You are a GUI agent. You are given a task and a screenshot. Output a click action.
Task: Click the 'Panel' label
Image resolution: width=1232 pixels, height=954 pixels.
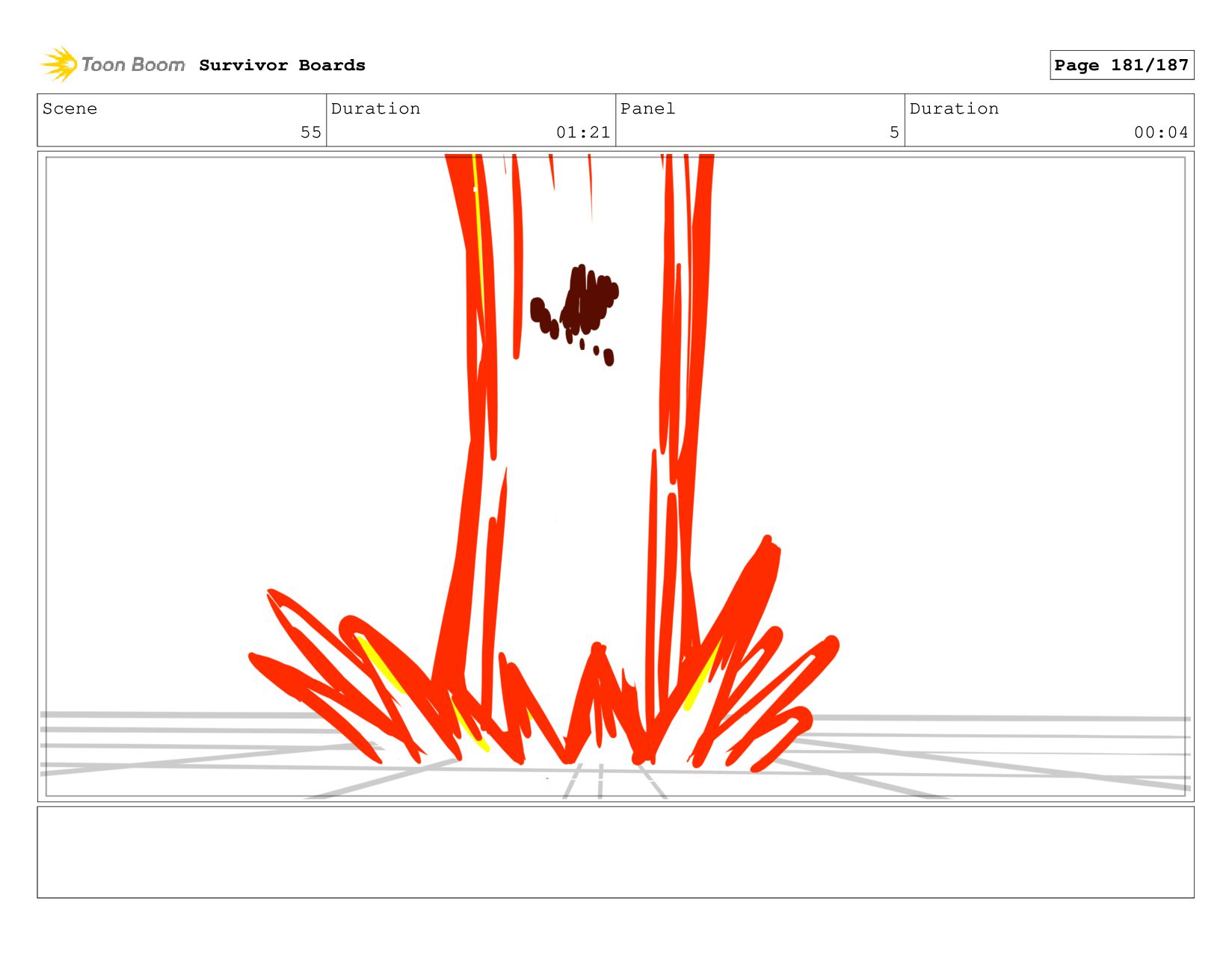(x=647, y=108)
